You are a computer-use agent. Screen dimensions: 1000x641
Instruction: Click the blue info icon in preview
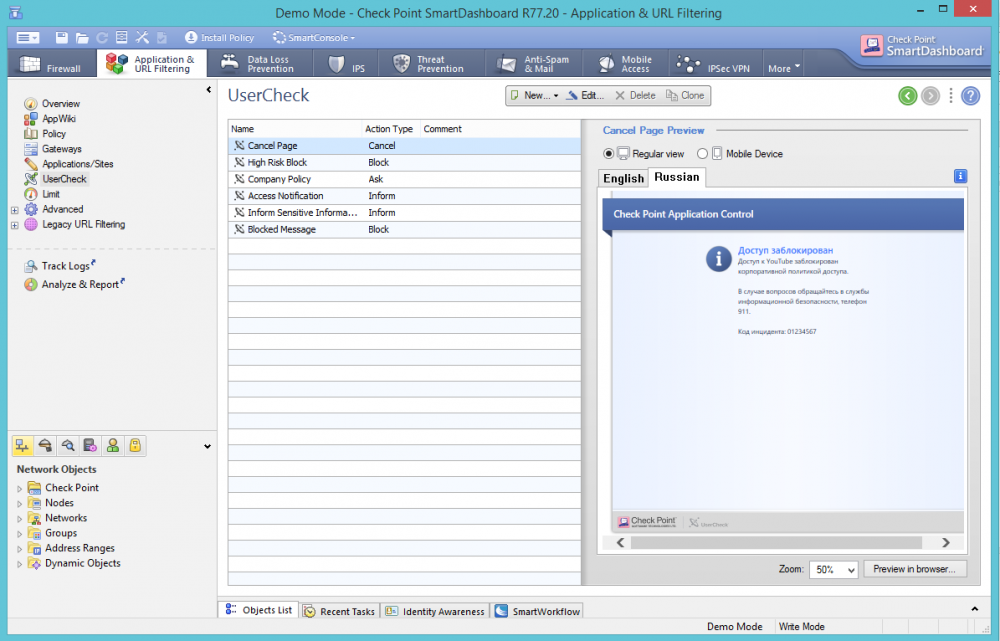pos(960,176)
